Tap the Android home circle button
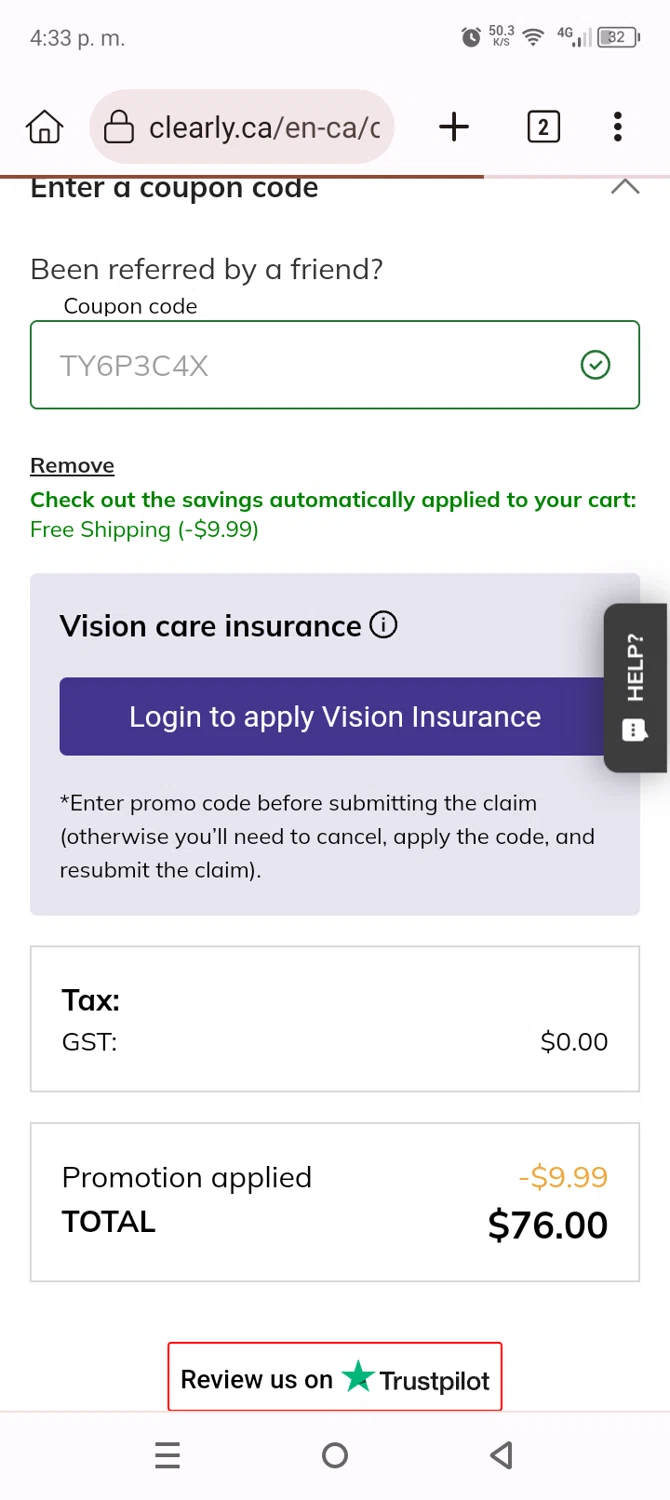The height and width of the screenshot is (1500, 670). (335, 1455)
